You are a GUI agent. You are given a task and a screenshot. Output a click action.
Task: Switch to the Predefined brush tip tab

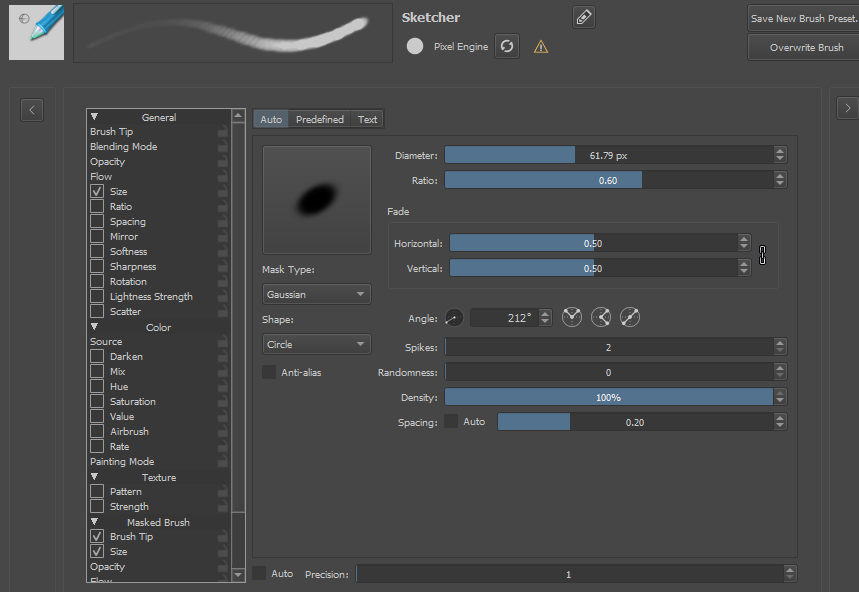point(319,119)
